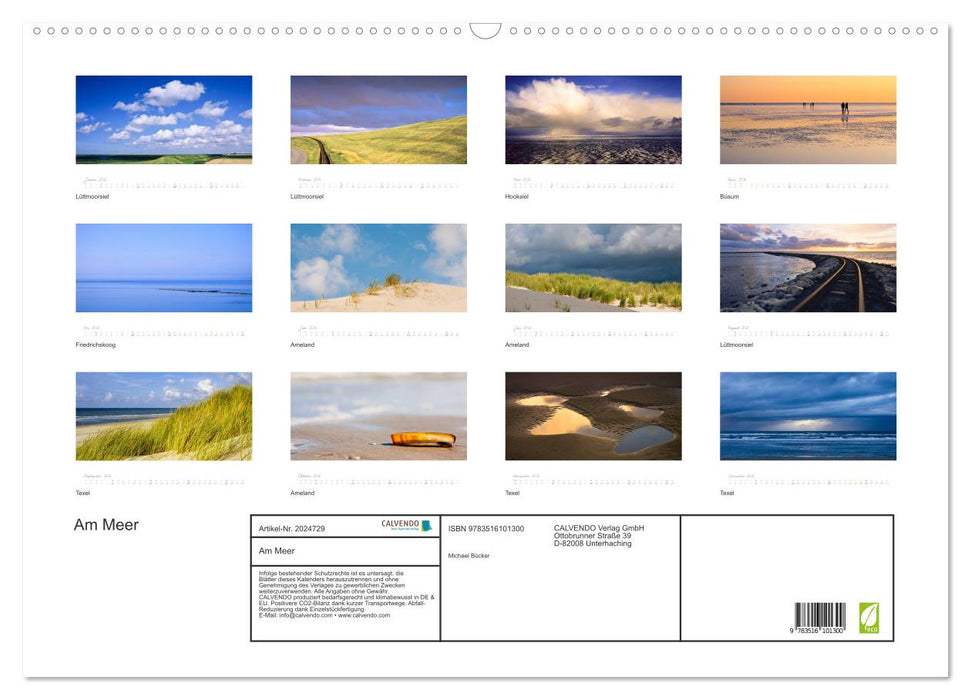Select the railway tracks Lüttmoorsiel photo
The width and height of the screenshot is (971, 700).
[808, 267]
